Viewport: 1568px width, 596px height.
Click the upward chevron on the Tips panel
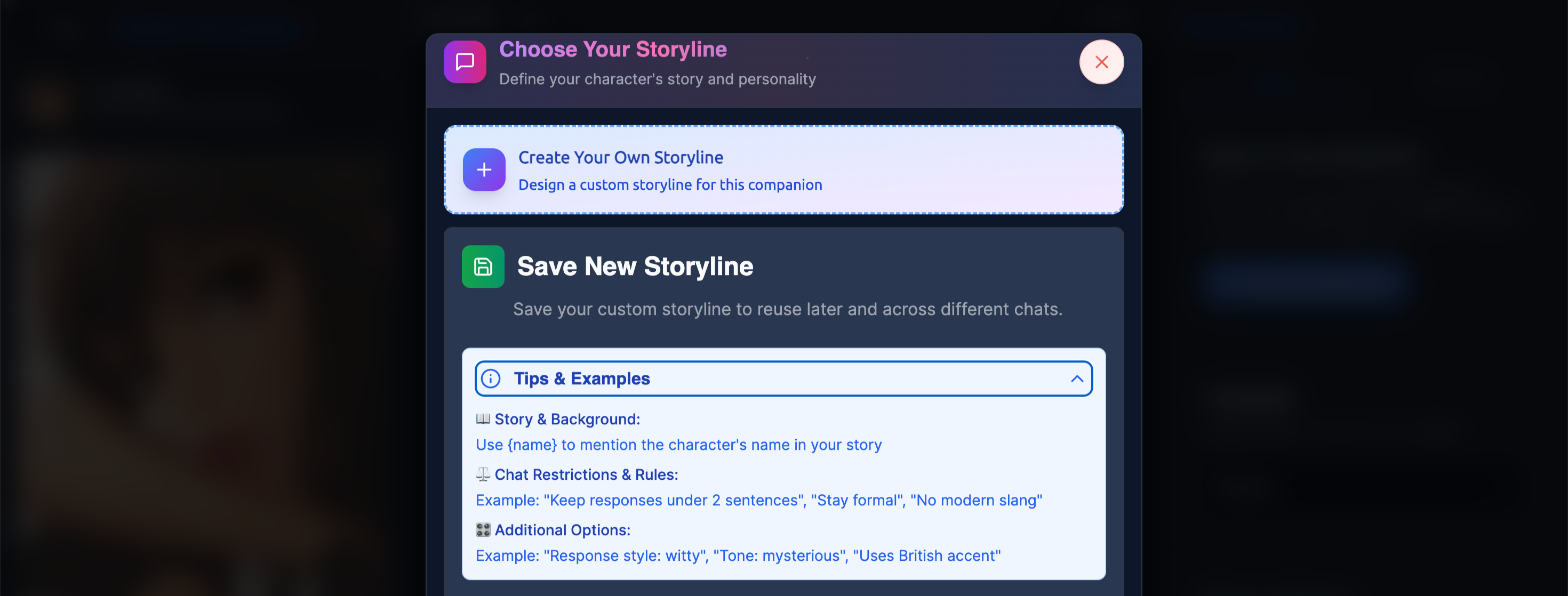(1077, 378)
